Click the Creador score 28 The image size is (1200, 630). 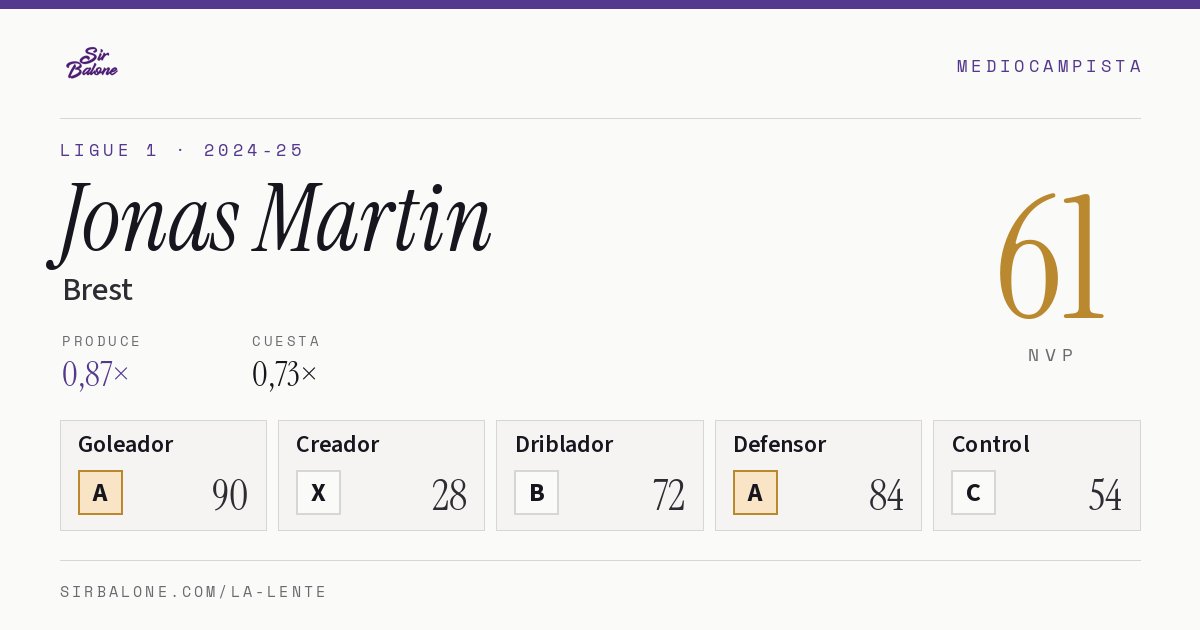449,495
